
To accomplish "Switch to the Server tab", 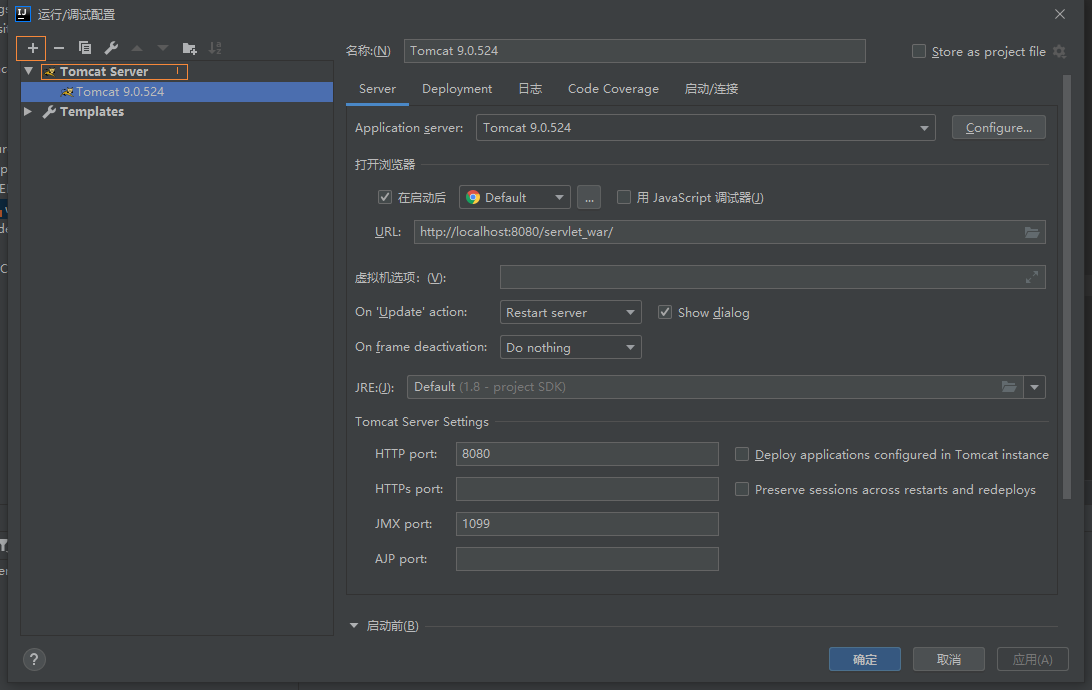I will pyautogui.click(x=377, y=88).
